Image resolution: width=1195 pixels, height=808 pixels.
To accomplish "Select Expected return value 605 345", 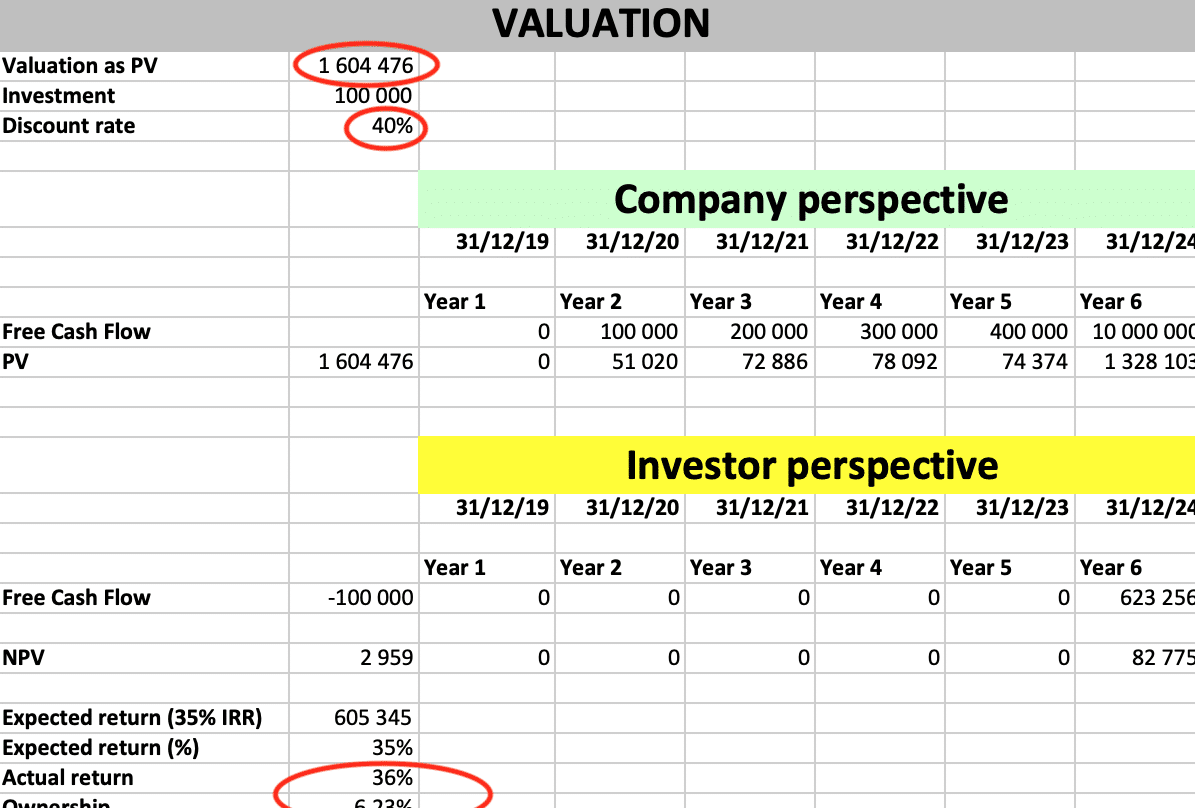I will [354, 718].
